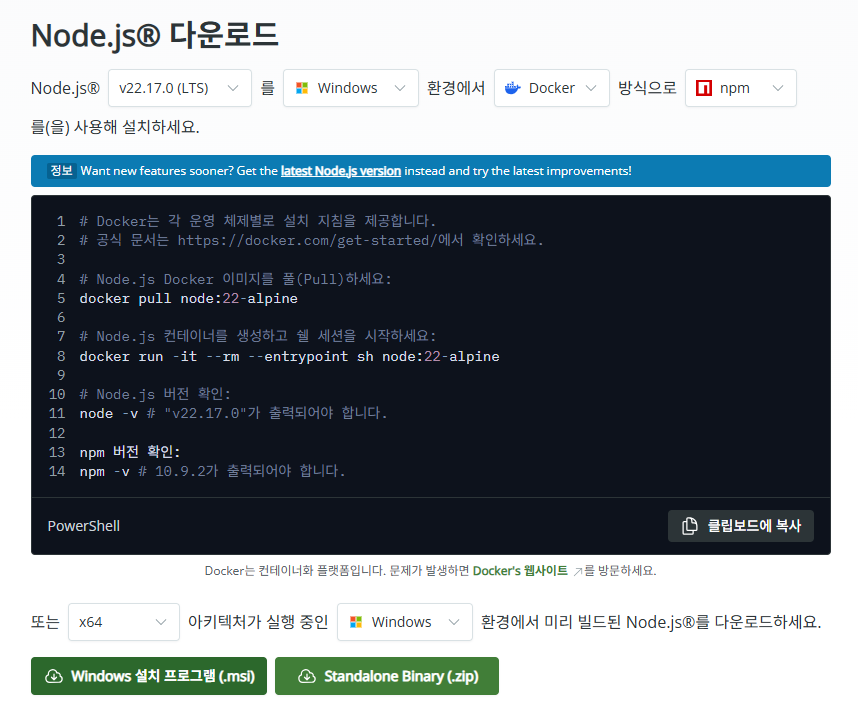Click code line 'npm -v' on line 14
Viewport: 858px width, 712px height.
point(212,471)
